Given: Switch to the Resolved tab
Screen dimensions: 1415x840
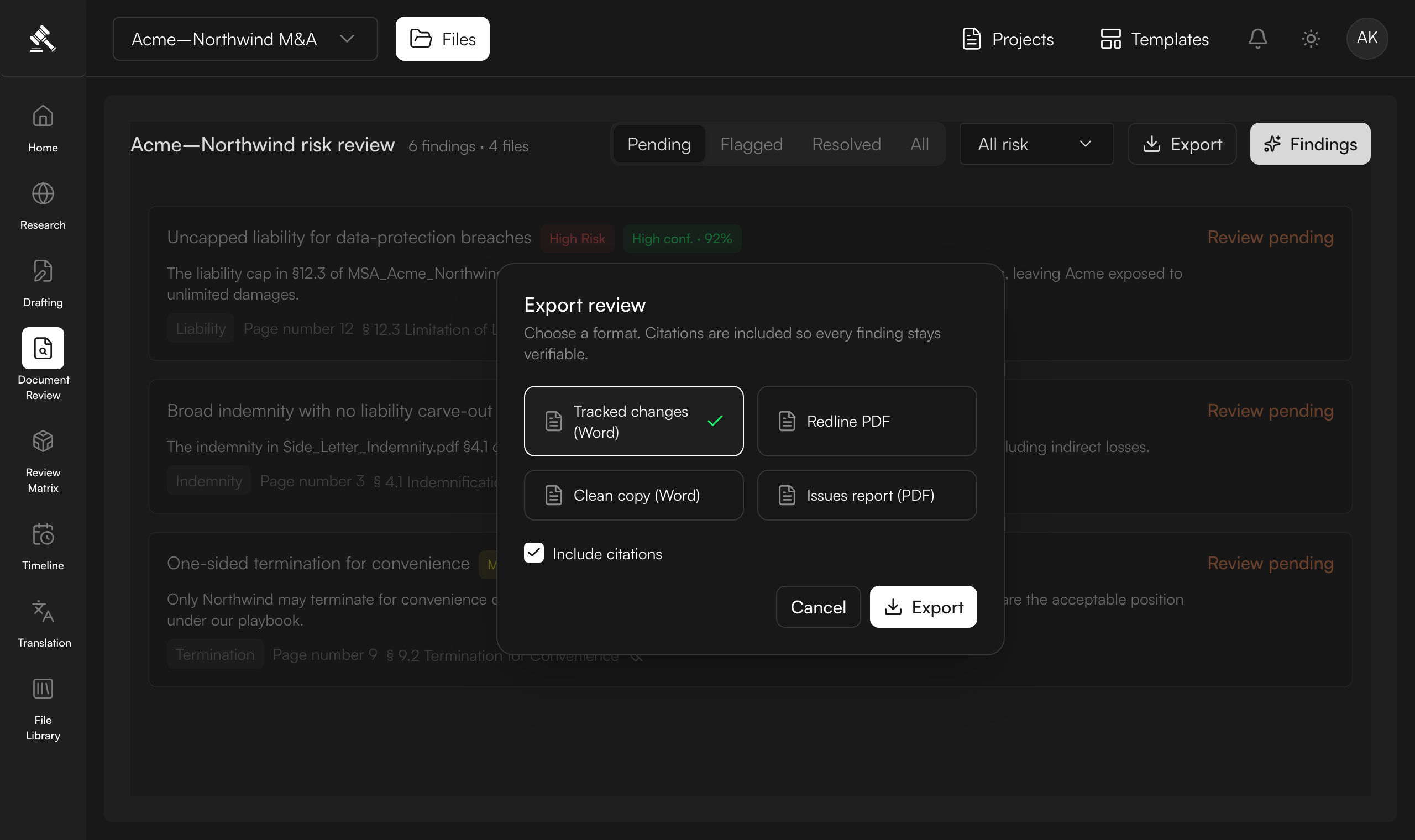Looking at the screenshot, I should [x=846, y=144].
